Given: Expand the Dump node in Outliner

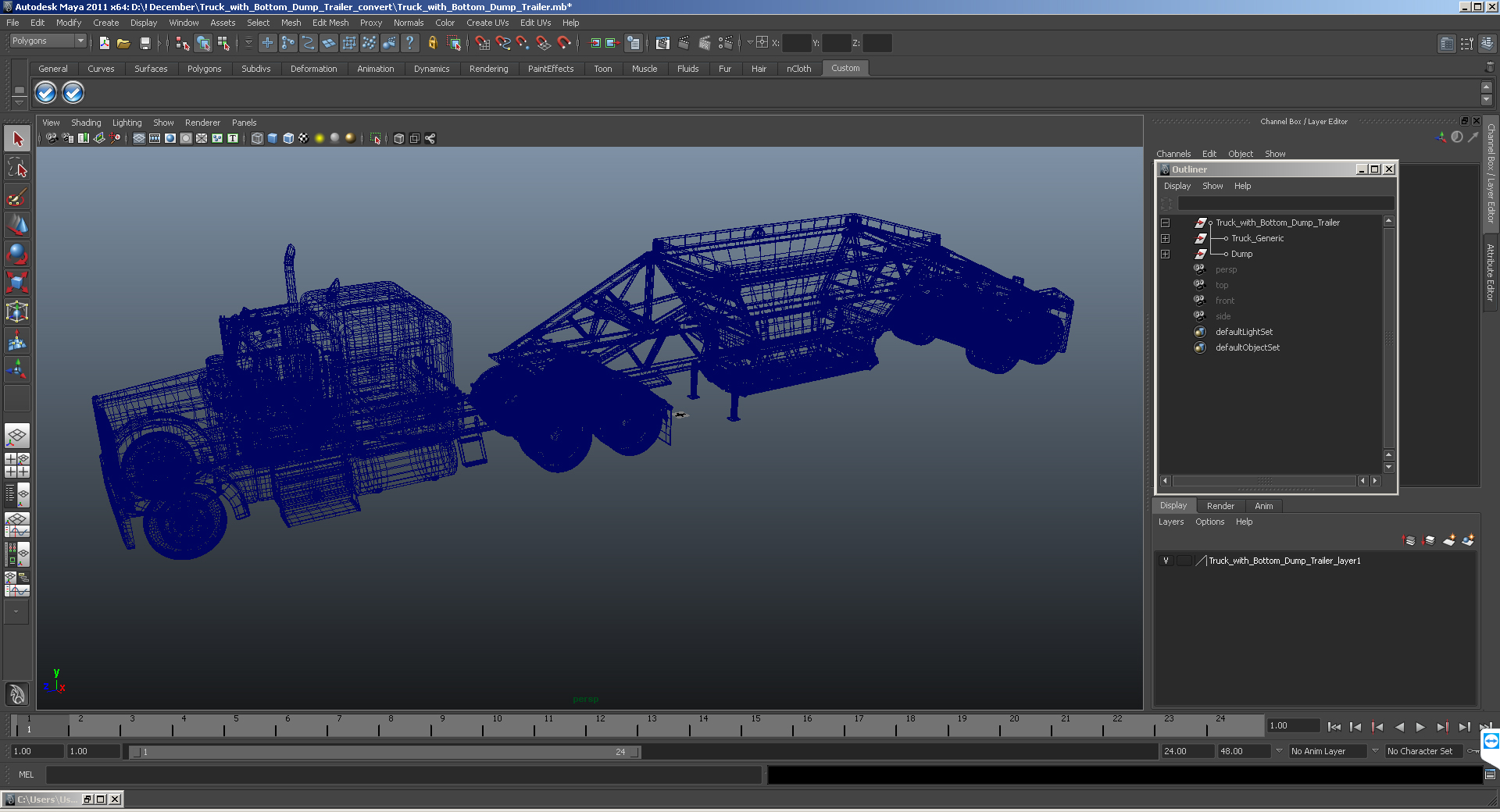Looking at the screenshot, I should [1165, 254].
